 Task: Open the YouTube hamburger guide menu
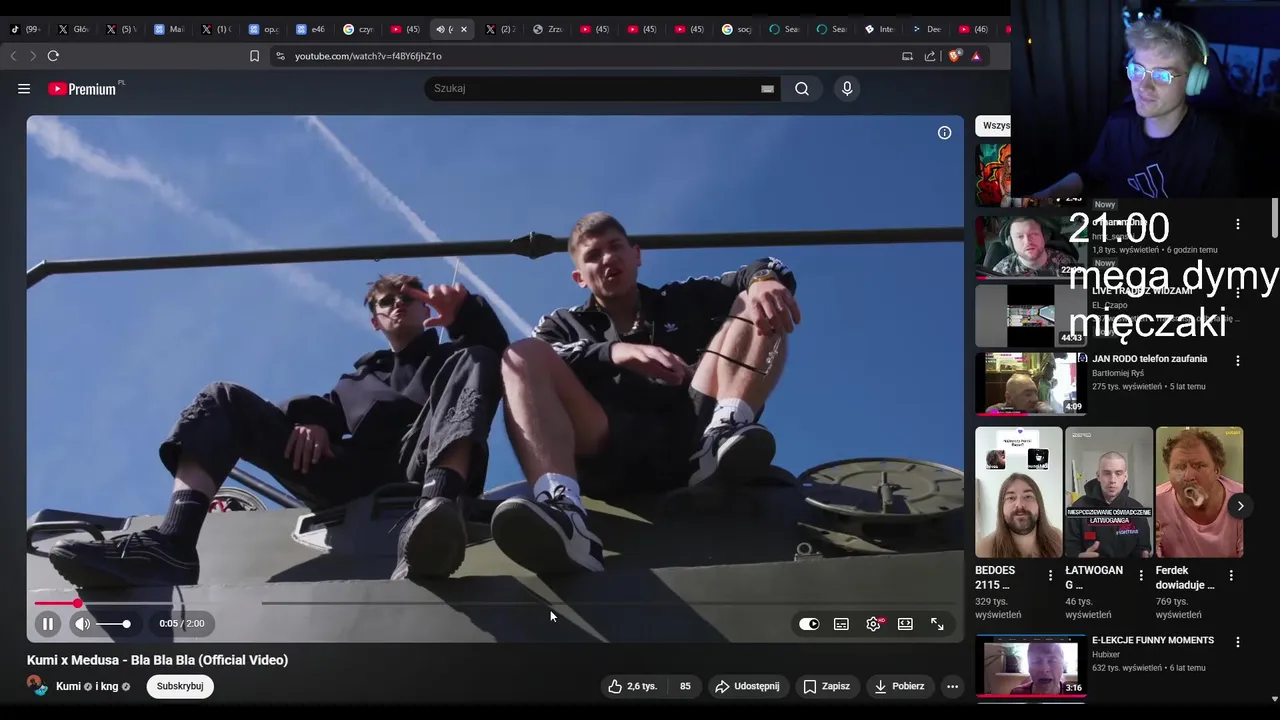[x=24, y=89]
